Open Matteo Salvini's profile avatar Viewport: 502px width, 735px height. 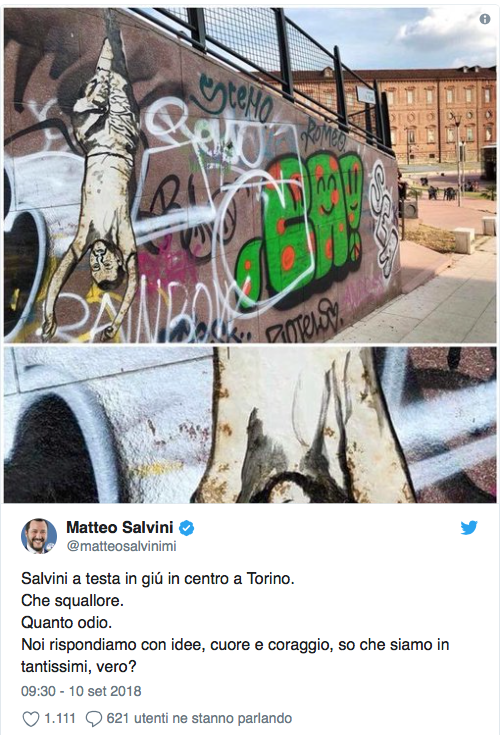39,536
